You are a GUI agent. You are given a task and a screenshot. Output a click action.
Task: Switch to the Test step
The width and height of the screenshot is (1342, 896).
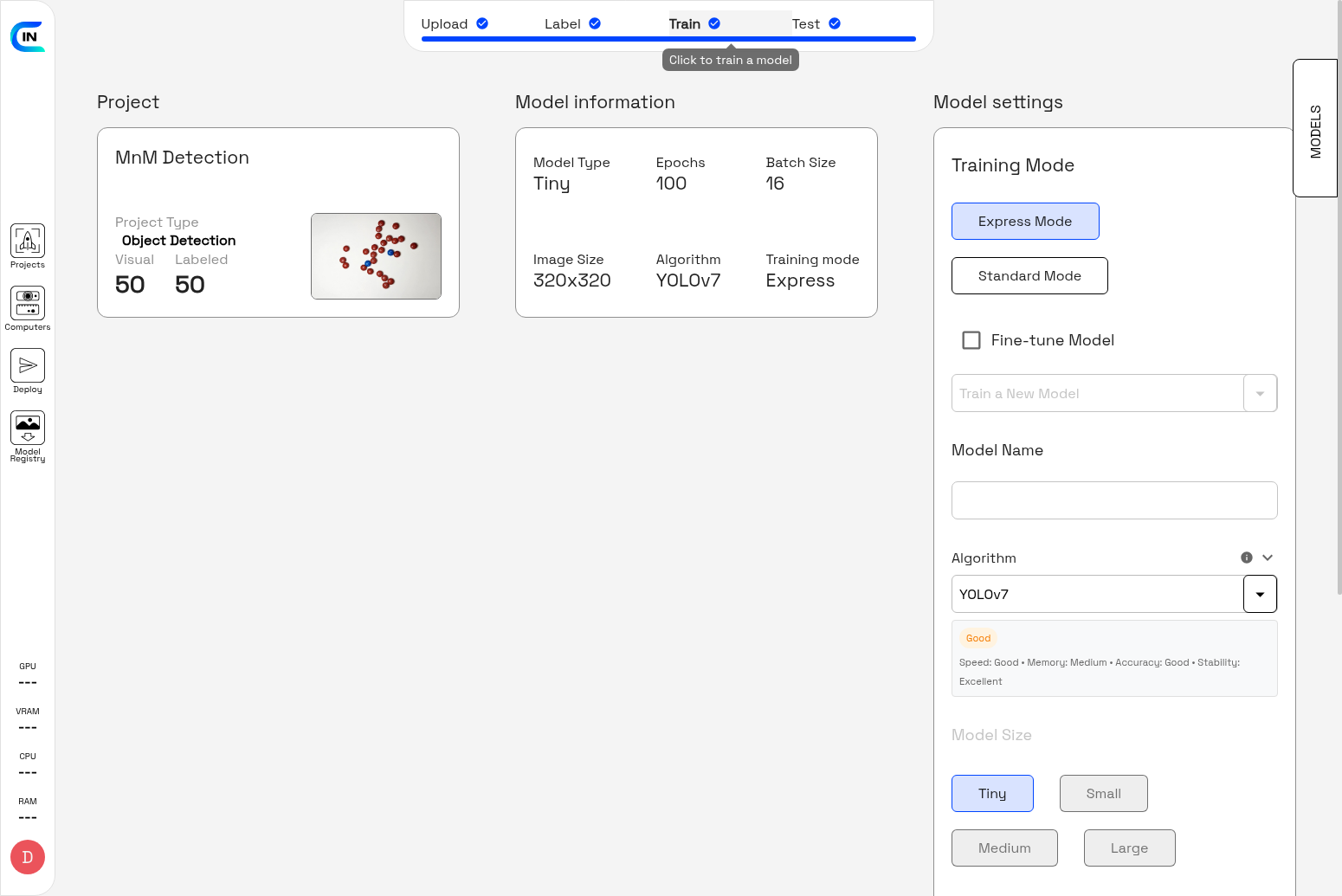807,23
